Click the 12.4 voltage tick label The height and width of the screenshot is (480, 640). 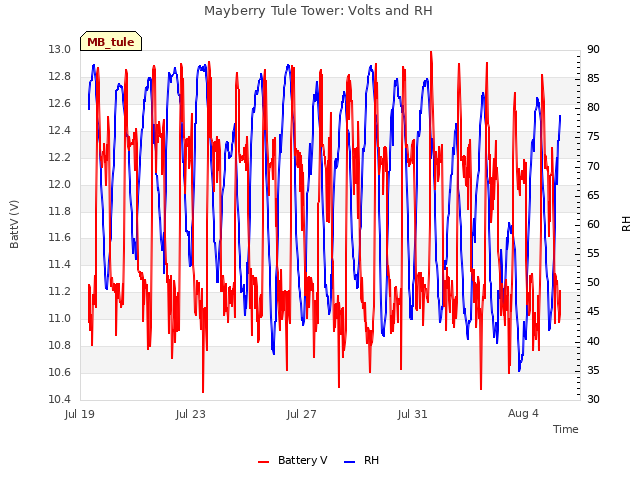[x=60, y=131]
